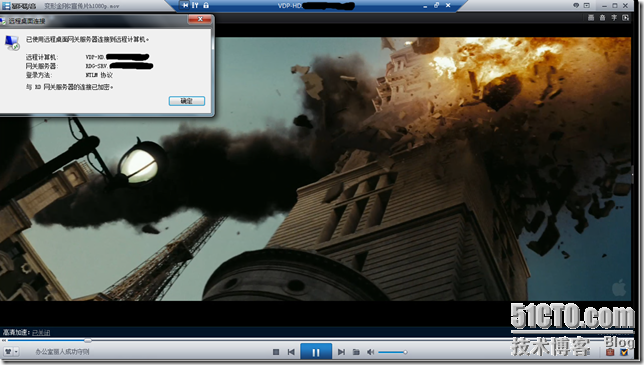The width and height of the screenshot is (644, 365).
Task: Open the player menu logo at bottom-left
Action: [8, 351]
